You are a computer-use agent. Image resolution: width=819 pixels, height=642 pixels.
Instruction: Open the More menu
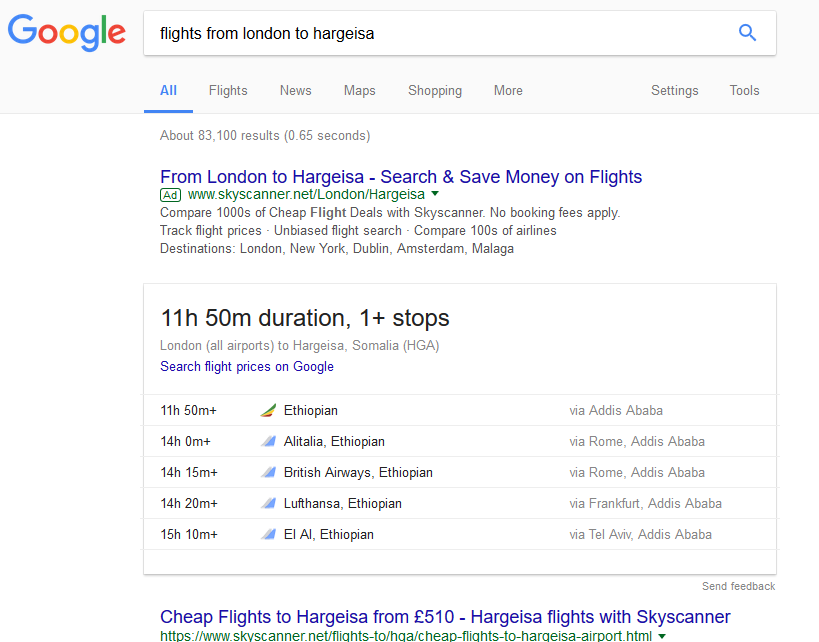tap(508, 90)
